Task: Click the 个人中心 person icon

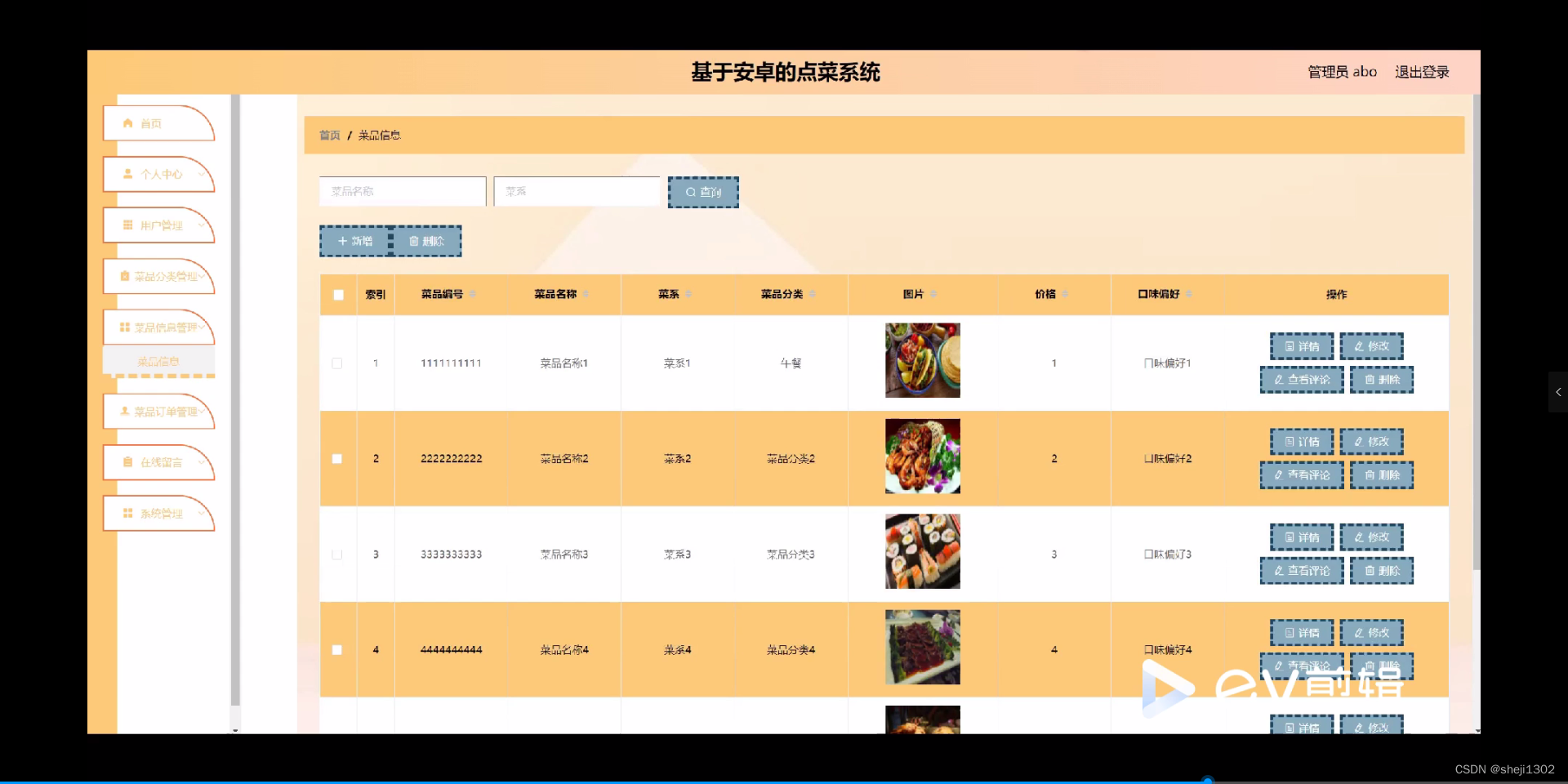Action: tap(128, 174)
